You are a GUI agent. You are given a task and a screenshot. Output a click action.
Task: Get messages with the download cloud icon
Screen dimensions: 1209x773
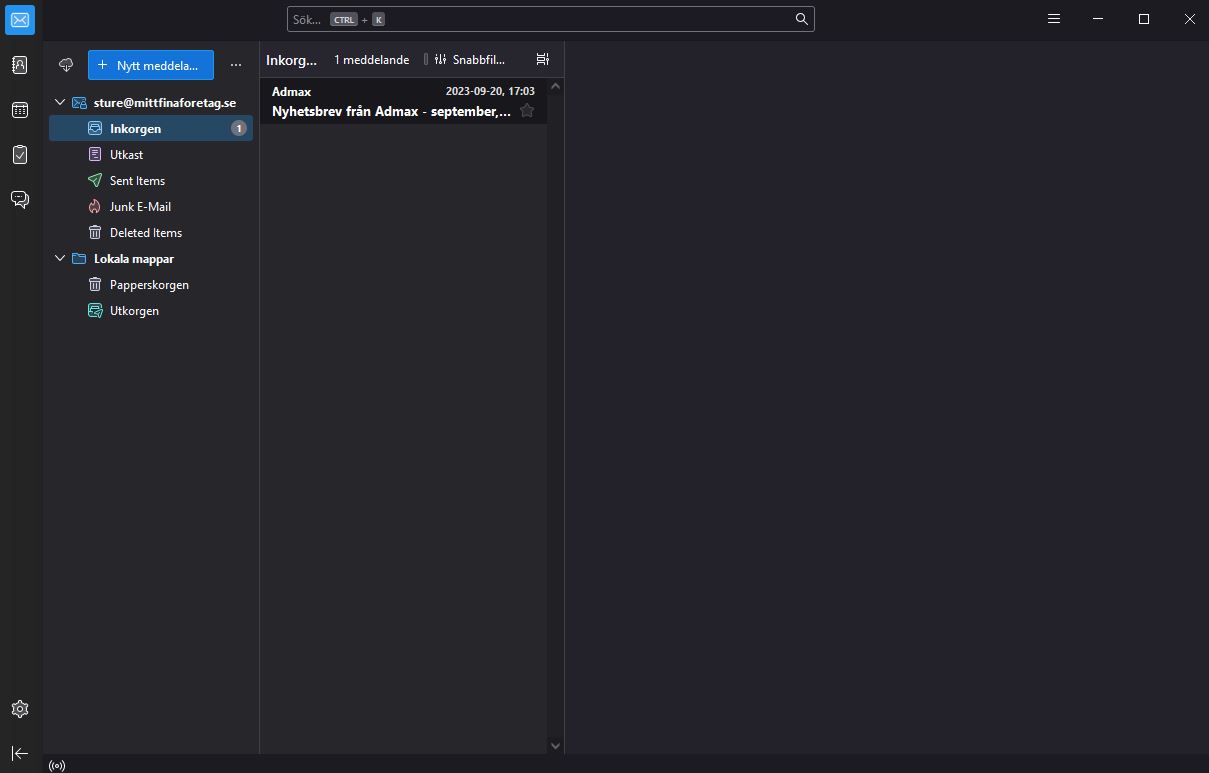pos(67,65)
